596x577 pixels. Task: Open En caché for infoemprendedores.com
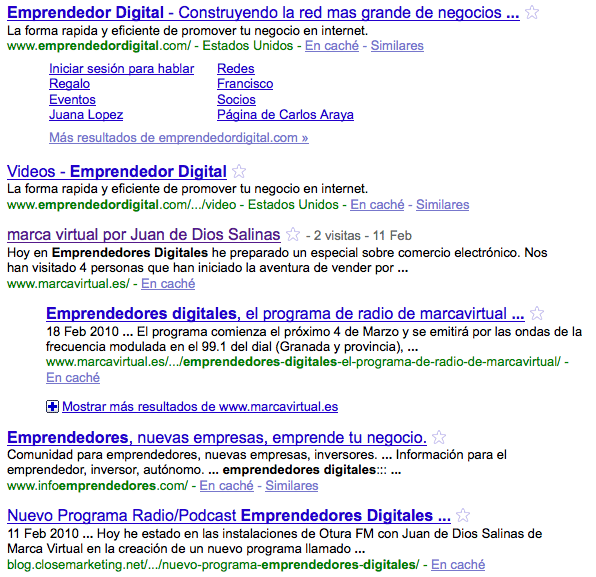227,485
